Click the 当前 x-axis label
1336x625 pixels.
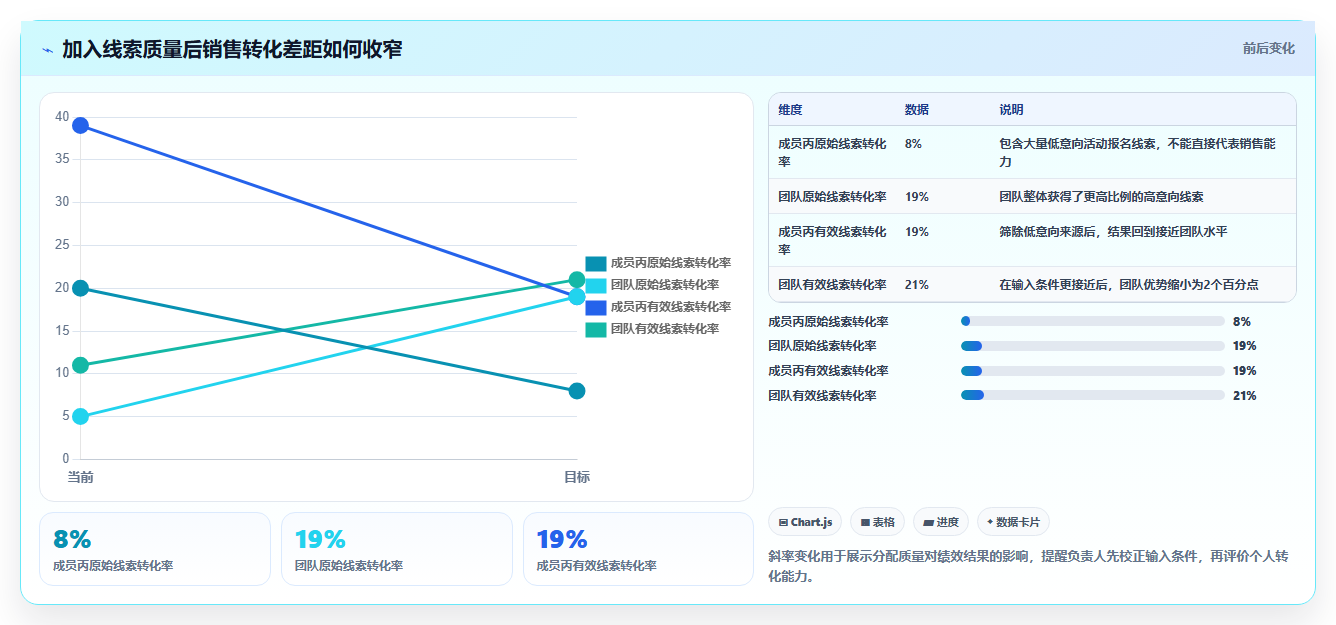tap(80, 477)
